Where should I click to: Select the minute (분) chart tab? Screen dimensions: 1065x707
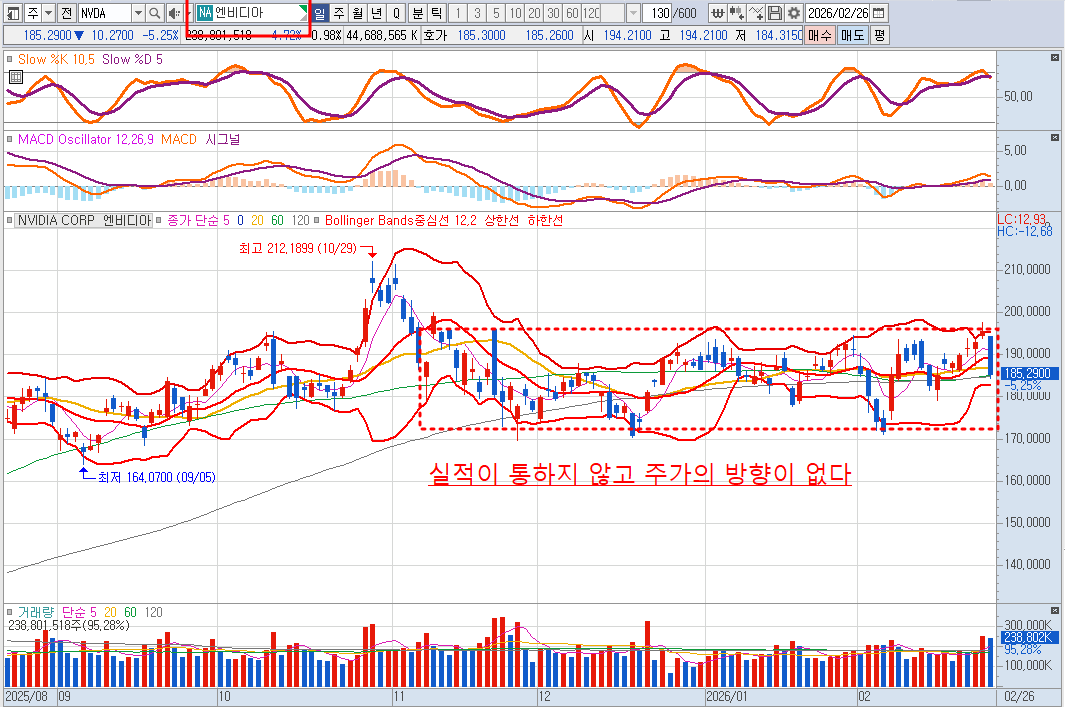point(418,13)
